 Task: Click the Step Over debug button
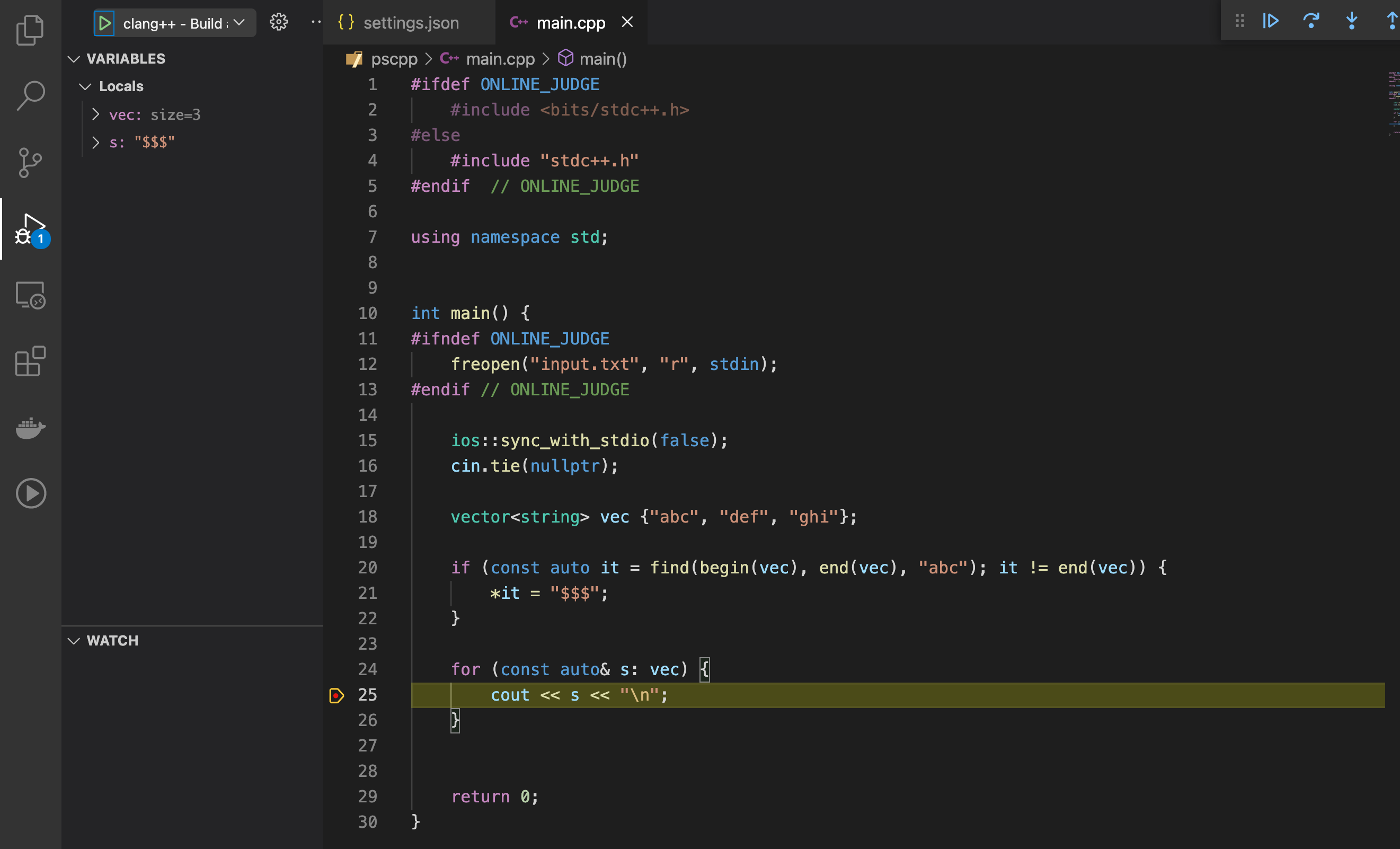click(x=1311, y=22)
